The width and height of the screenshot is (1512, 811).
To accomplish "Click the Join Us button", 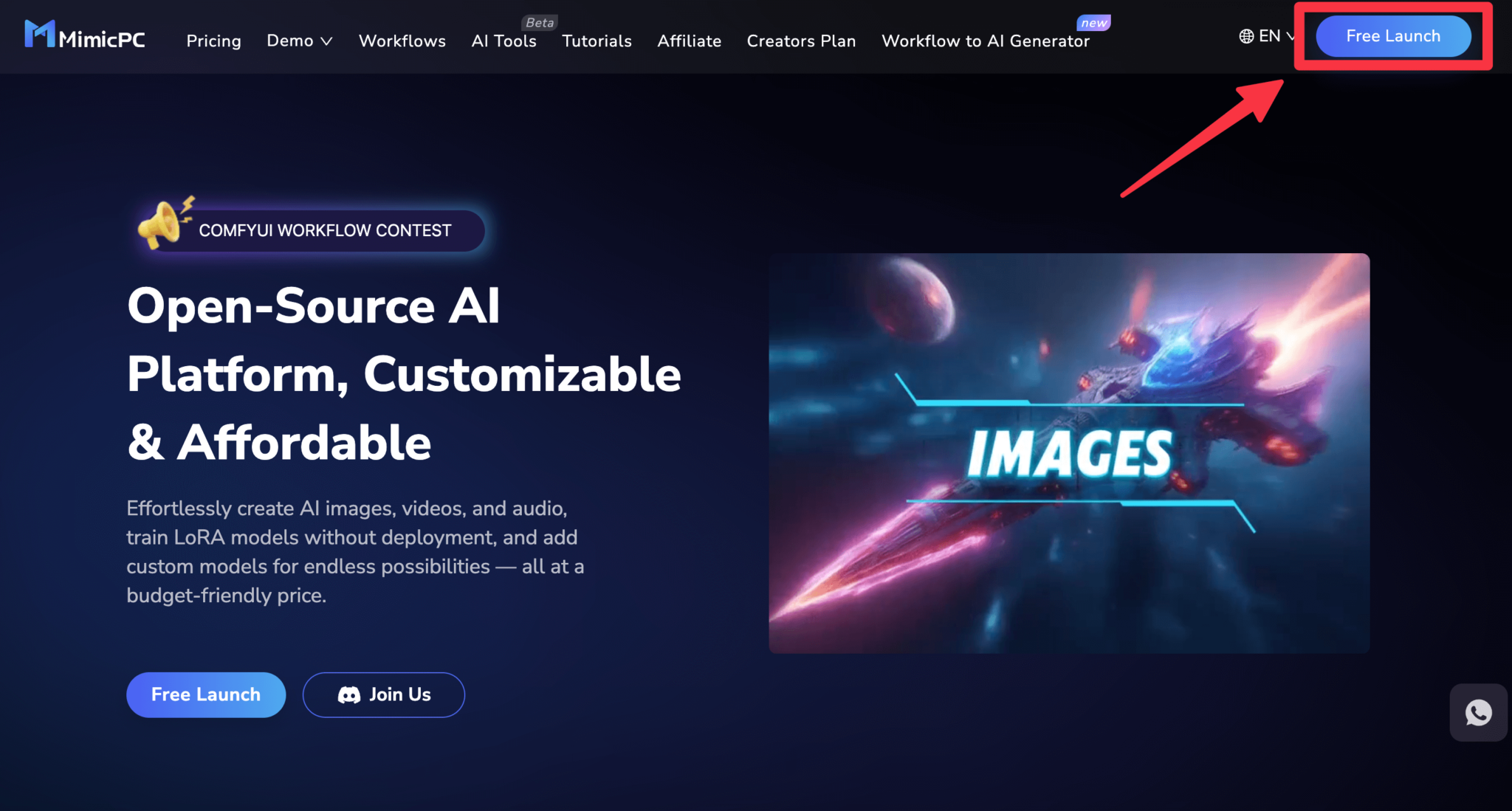I will tap(383, 694).
